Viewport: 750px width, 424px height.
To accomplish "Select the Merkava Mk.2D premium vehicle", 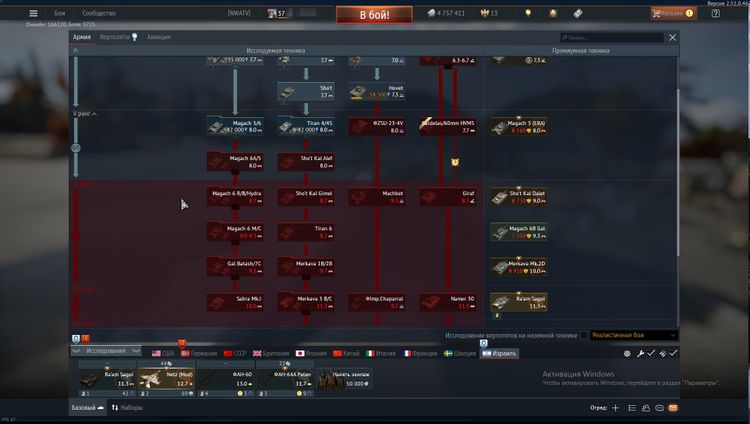I will pos(519,267).
